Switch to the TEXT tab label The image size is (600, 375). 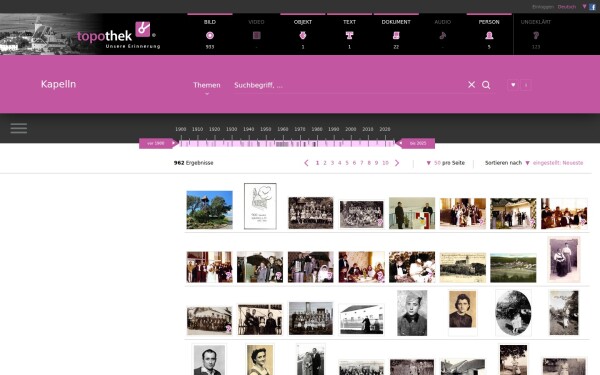click(349, 22)
